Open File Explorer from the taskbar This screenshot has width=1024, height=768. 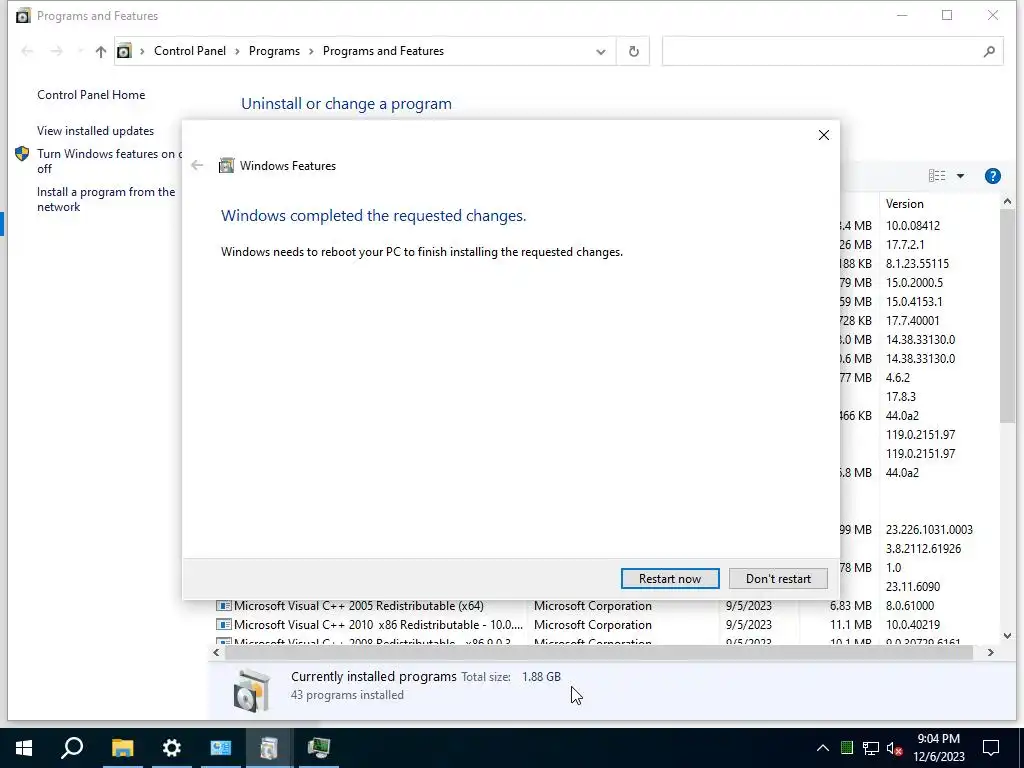(122, 748)
